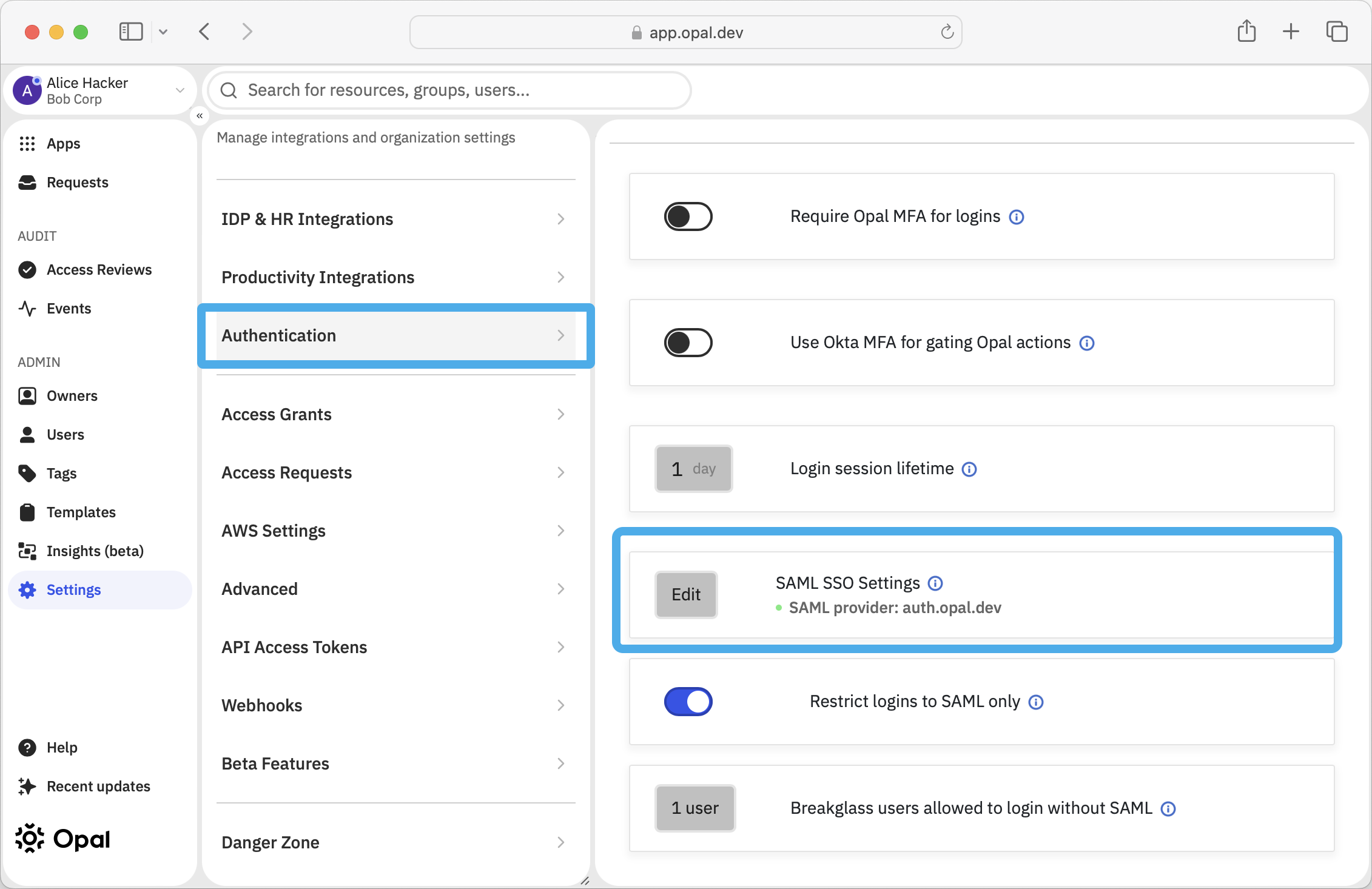The height and width of the screenshot is (889, 1372).
Task: Open Recent updates link
Action: [100, 787]
